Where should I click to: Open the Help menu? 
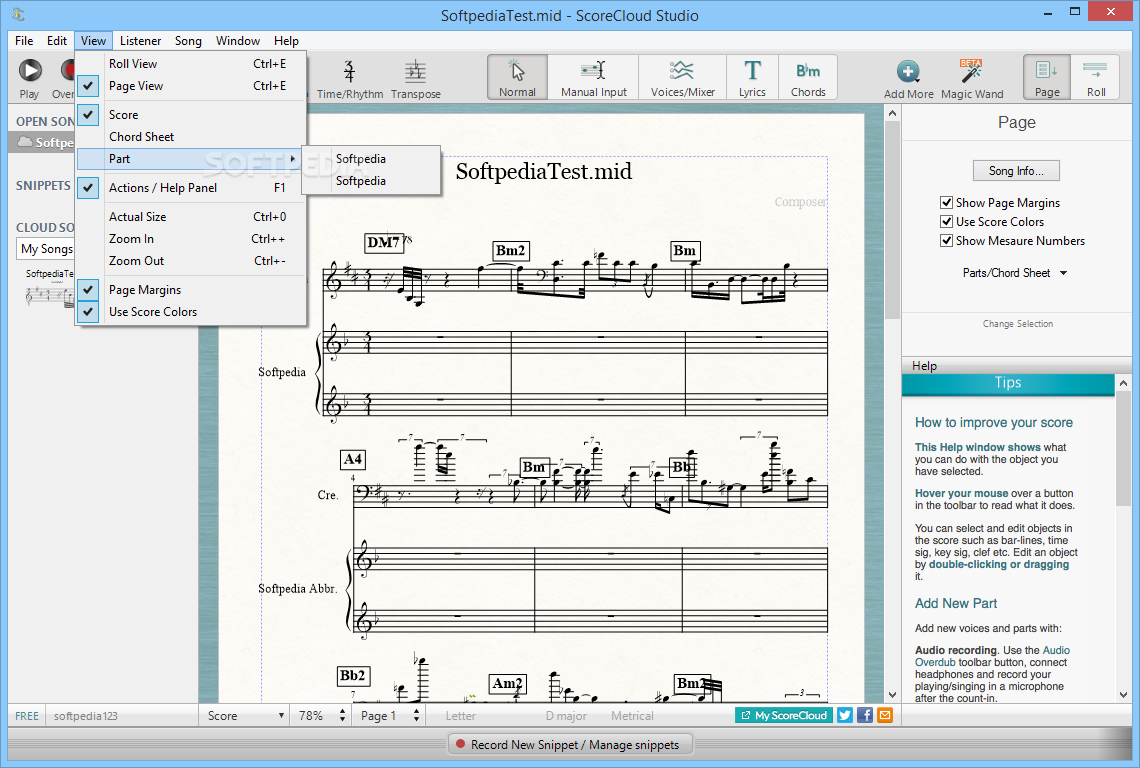pos(286,41)
